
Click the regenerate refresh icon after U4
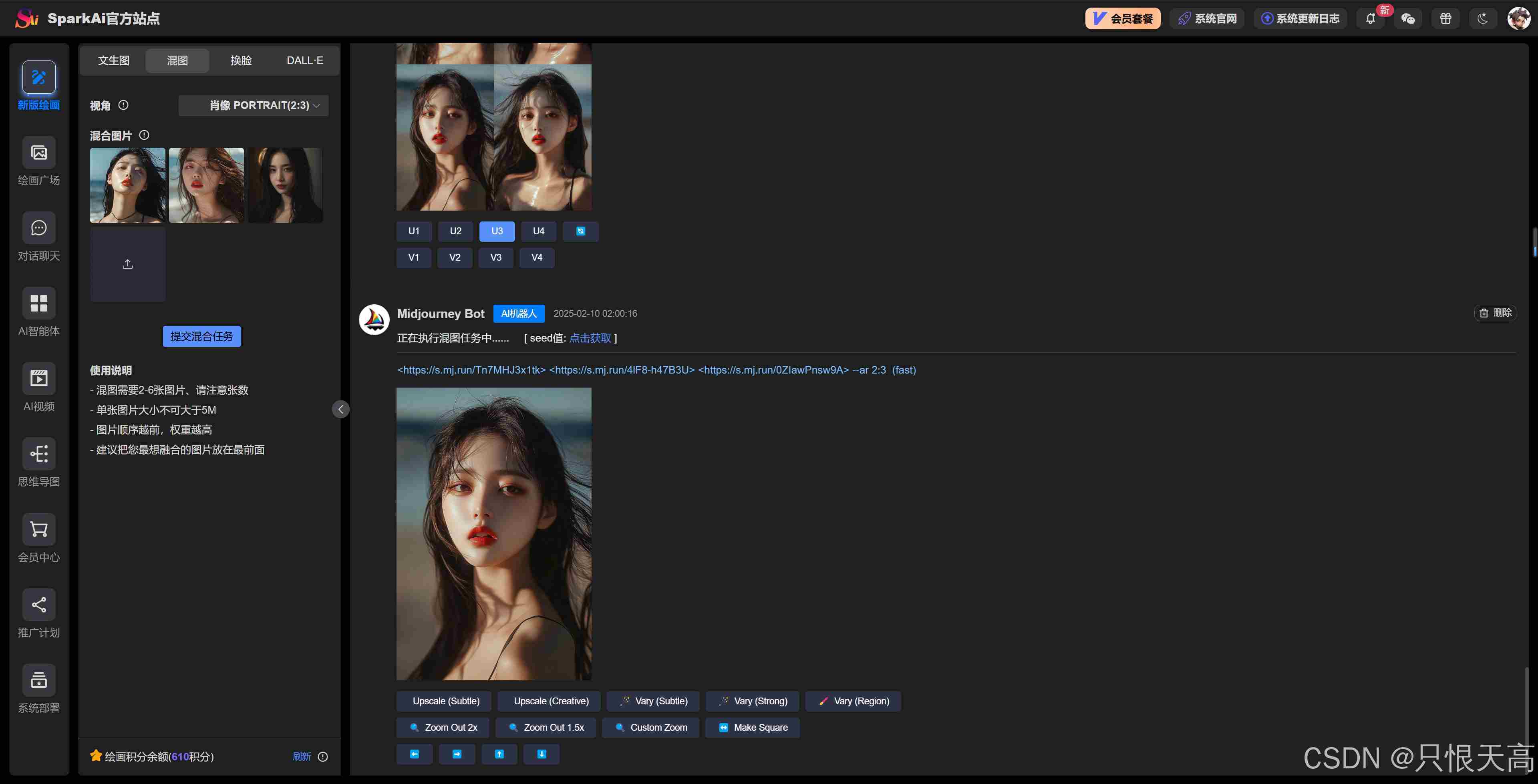[580, 231]
